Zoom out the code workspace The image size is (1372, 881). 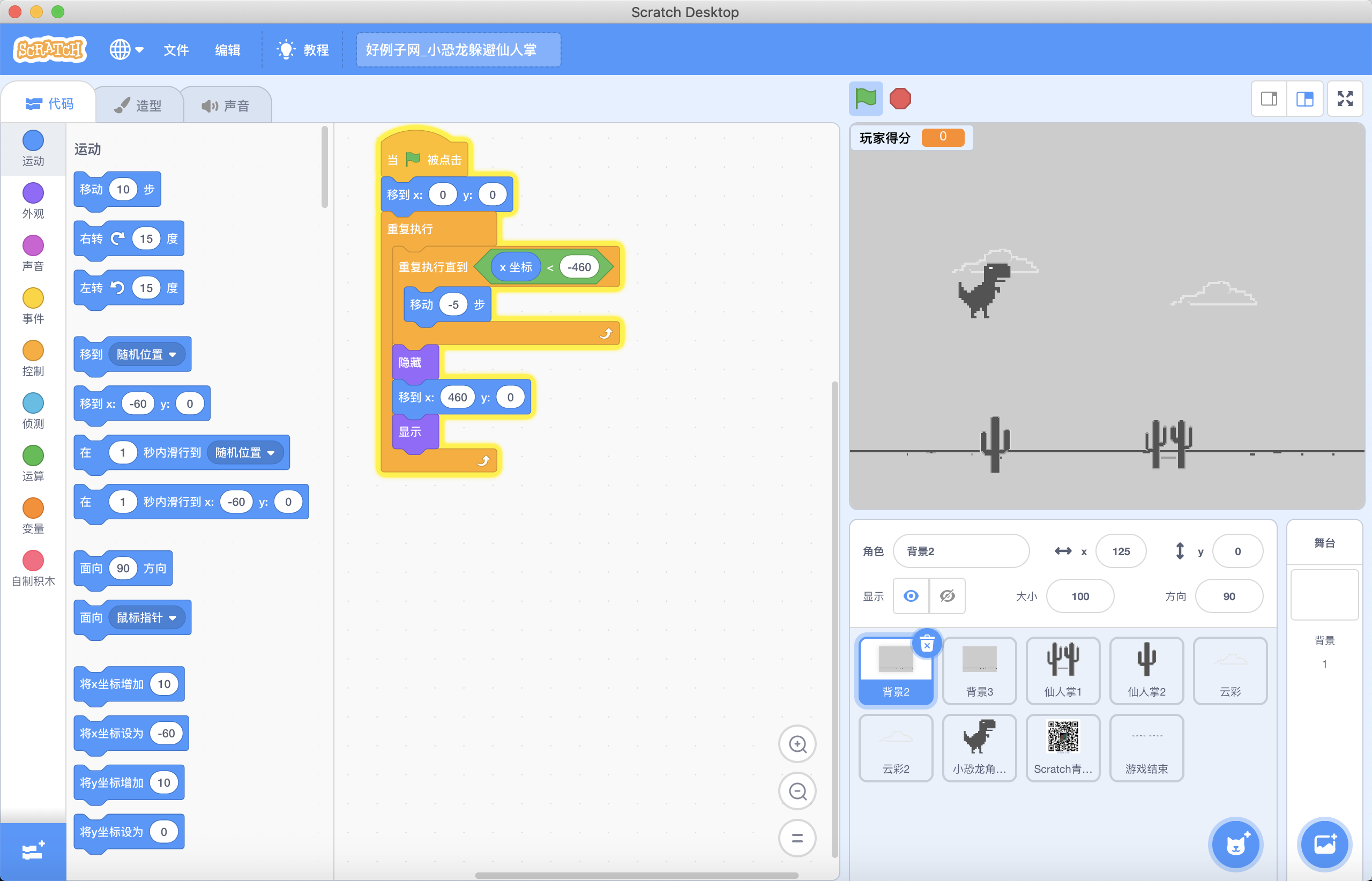pos(797,791)
